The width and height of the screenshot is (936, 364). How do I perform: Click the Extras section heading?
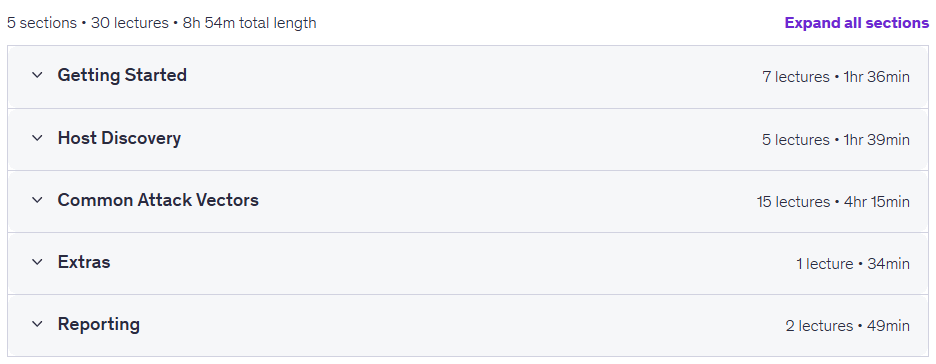pos(84,262)
